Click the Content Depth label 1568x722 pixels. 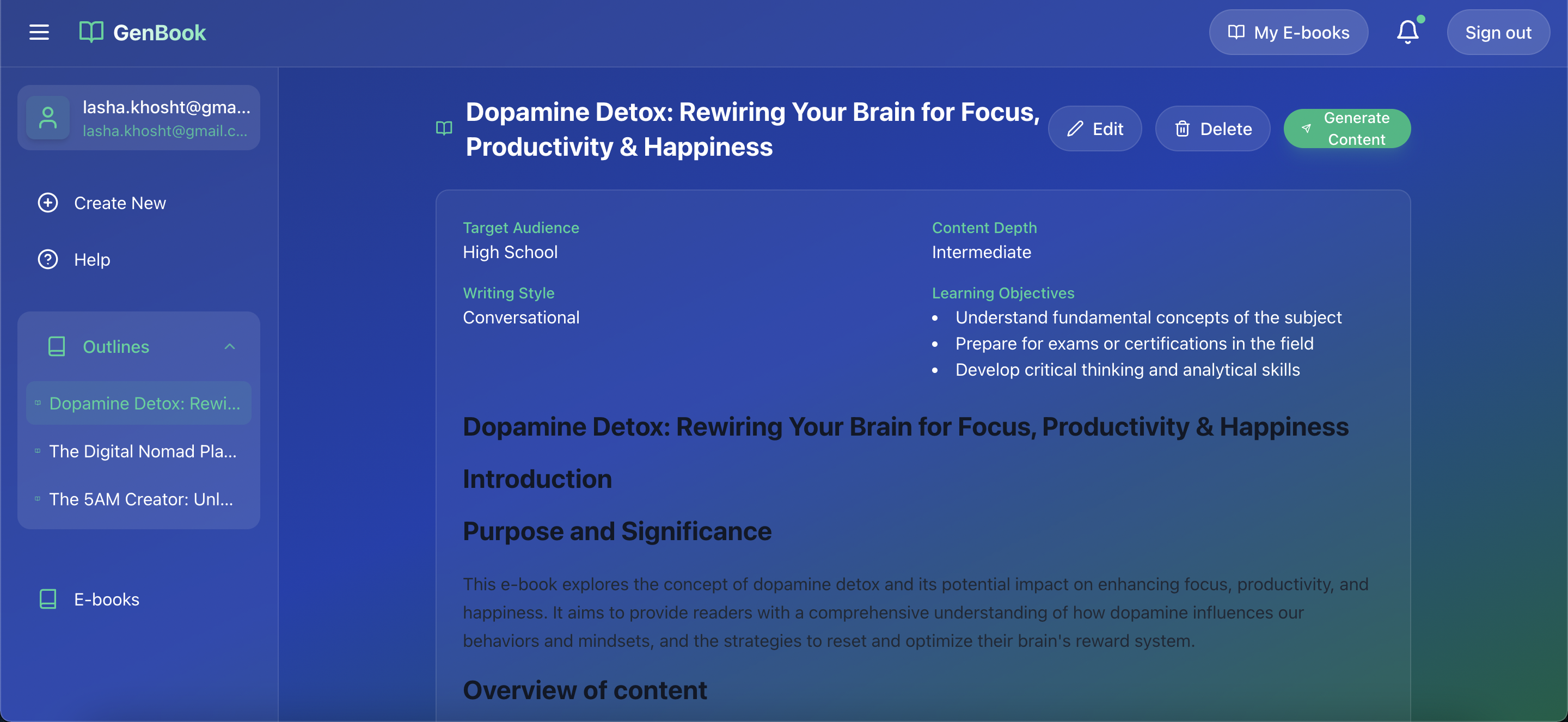(x=984, y=227)
